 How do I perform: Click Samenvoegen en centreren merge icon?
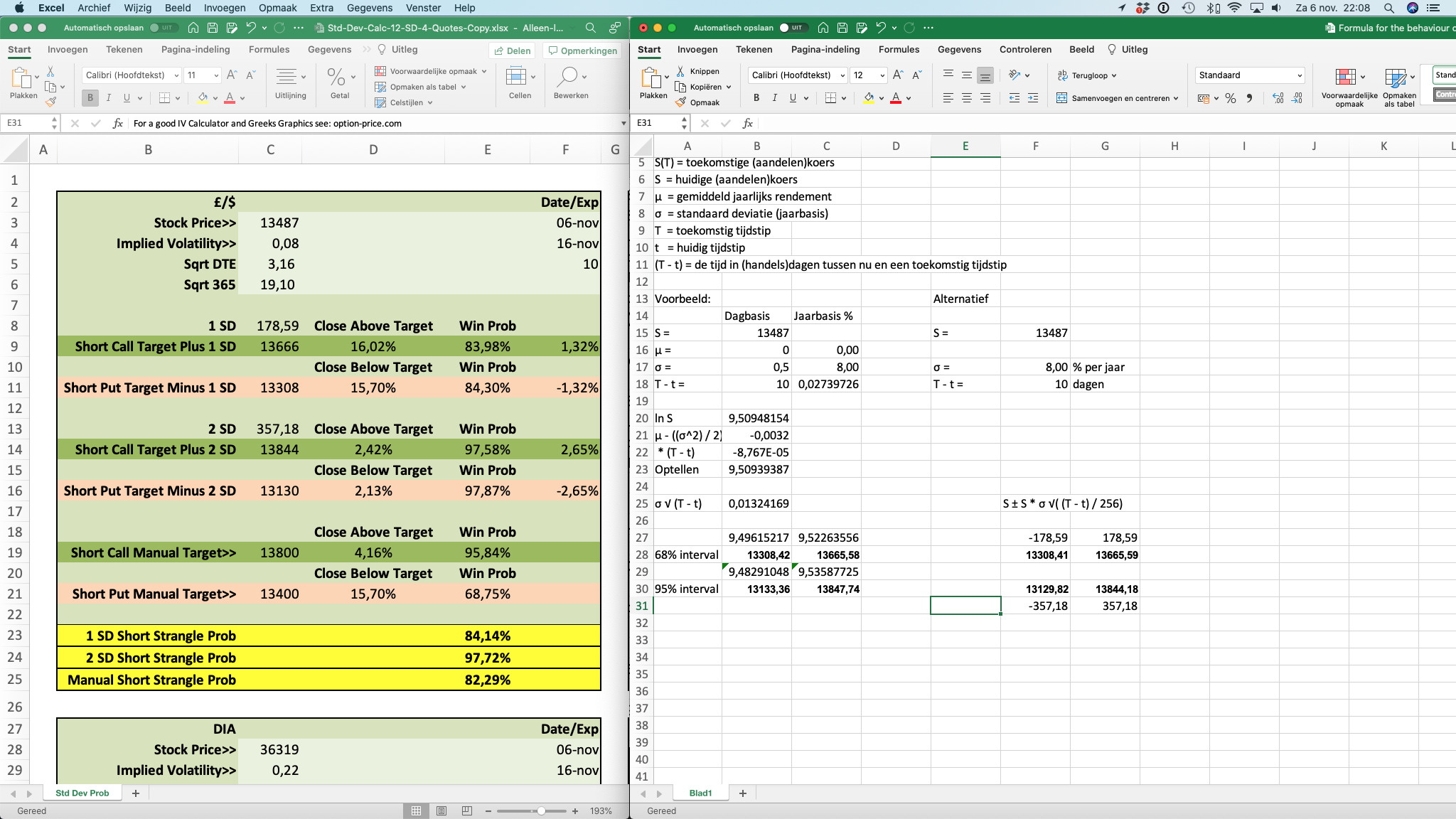pos(1062,98)
